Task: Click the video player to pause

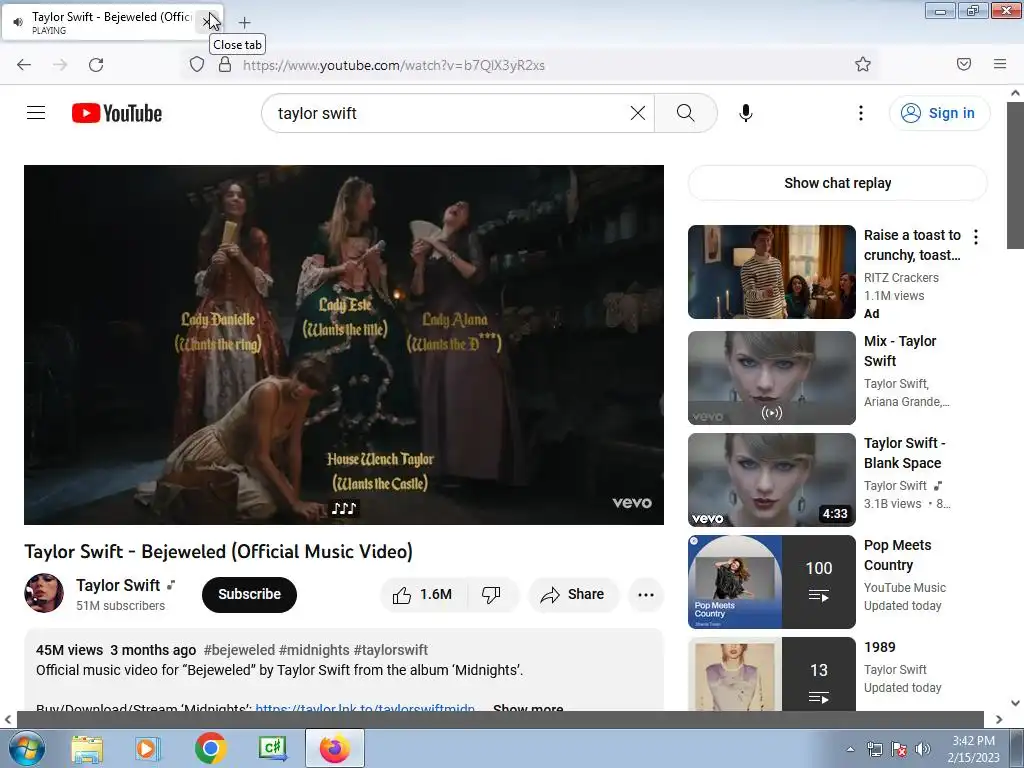Action: [x=344, y=345]
